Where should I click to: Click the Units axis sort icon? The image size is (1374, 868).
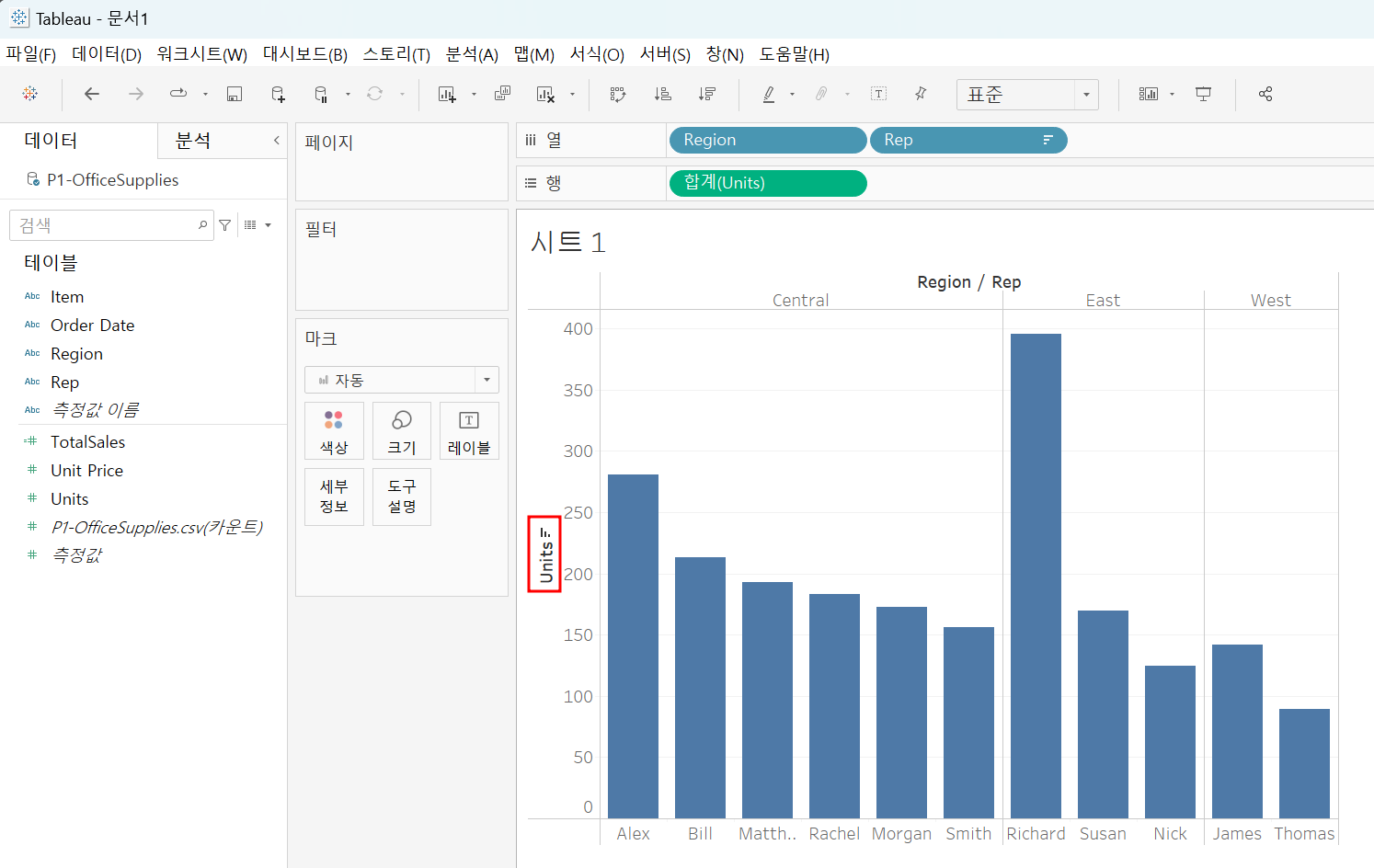click(x=546, y=532)
